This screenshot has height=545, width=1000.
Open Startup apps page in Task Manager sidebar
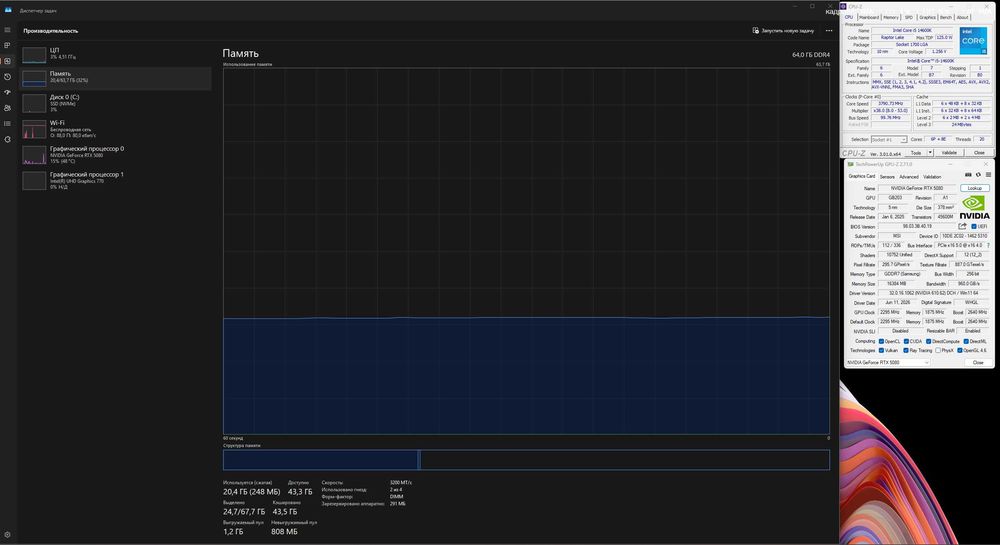coord(8,92)
